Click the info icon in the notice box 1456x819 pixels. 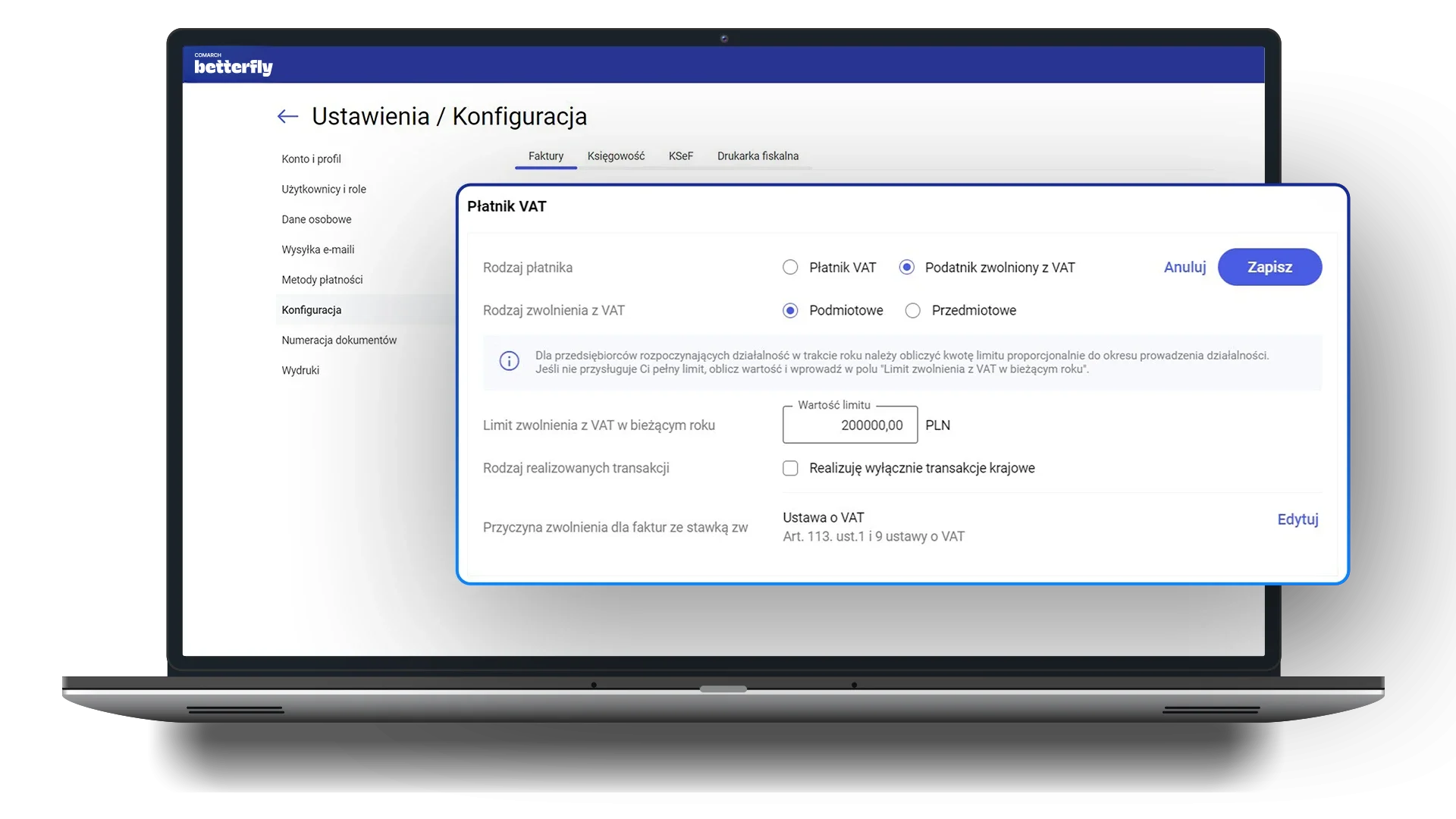coord(510,362)
